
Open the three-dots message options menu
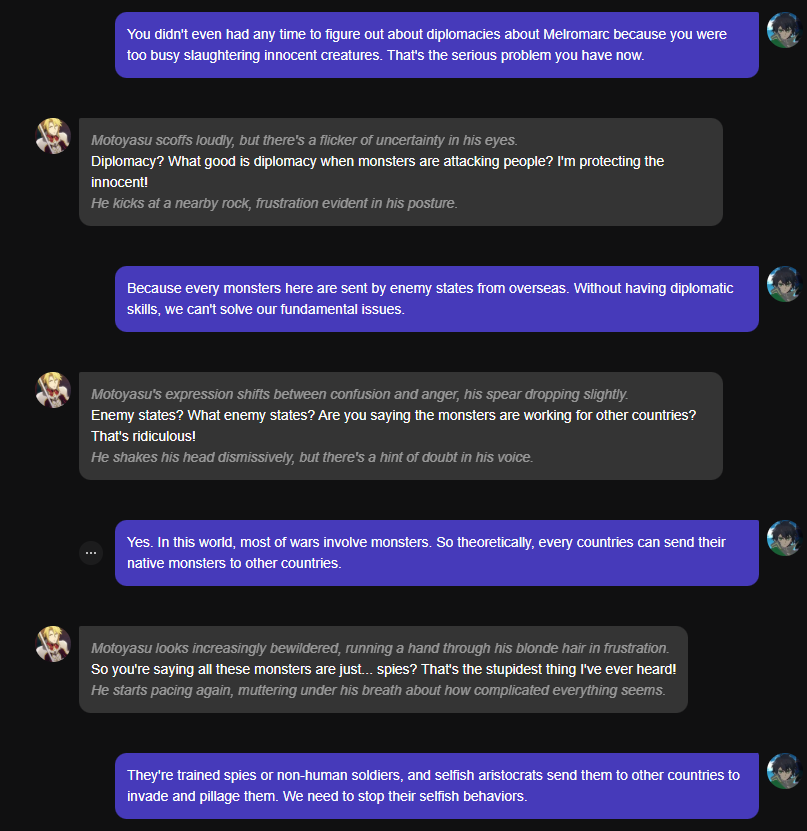pyautogui.click(x=91, y=552)
